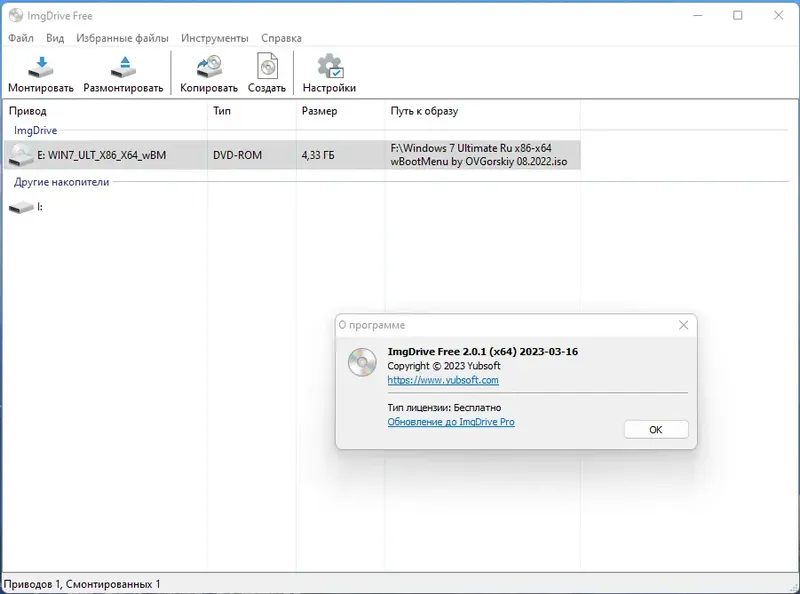This screenshot has width=800, height=594.
Task: Sort by the Тип column header
Action: [x=222, y=111]
